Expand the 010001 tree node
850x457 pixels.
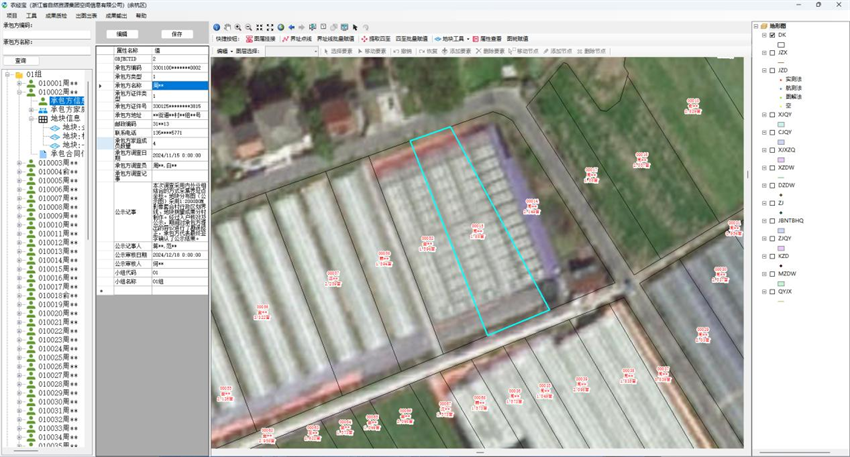coord(20,83)
